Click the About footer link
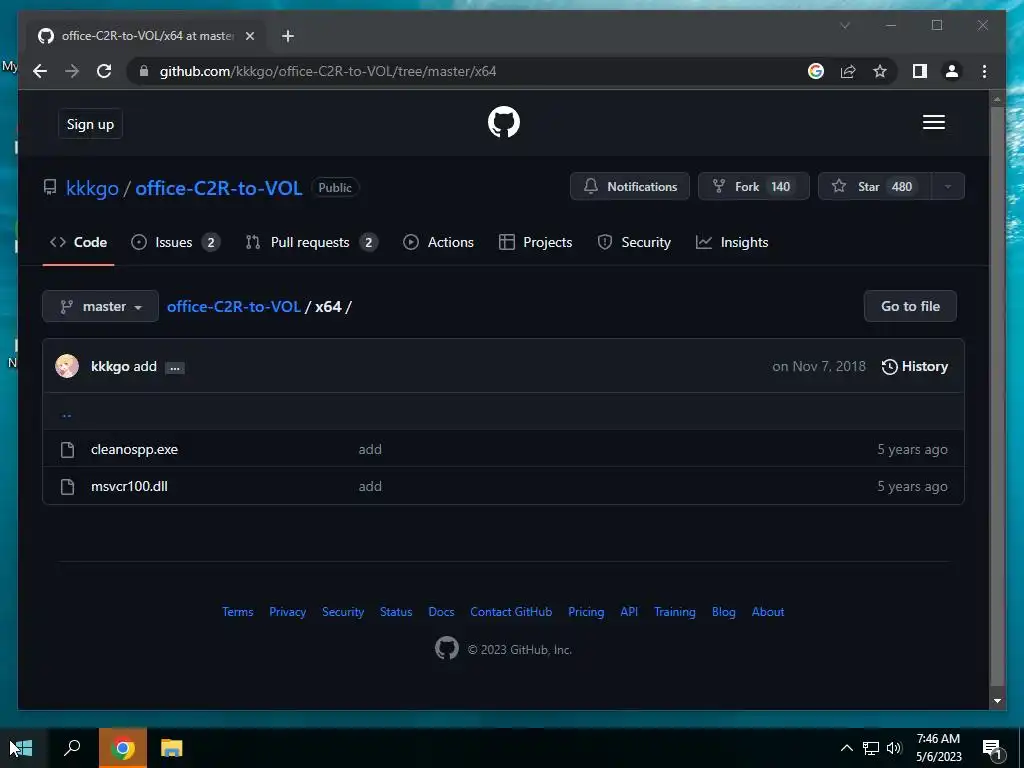This screenshot has width=1024, height=768. (x=768, y=612)
